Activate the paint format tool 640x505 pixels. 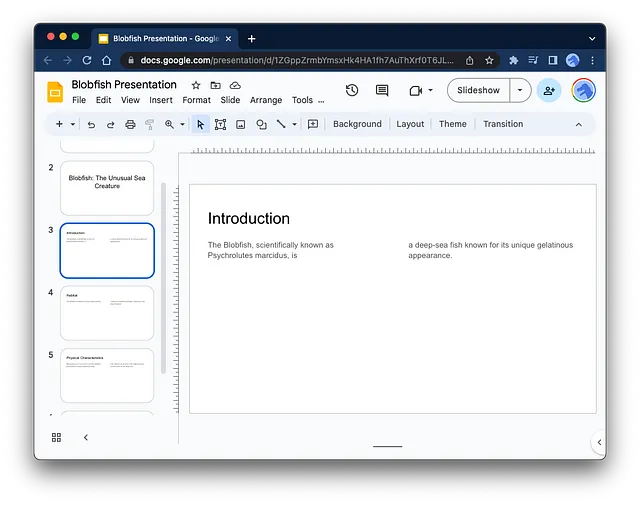pos(150,125)
